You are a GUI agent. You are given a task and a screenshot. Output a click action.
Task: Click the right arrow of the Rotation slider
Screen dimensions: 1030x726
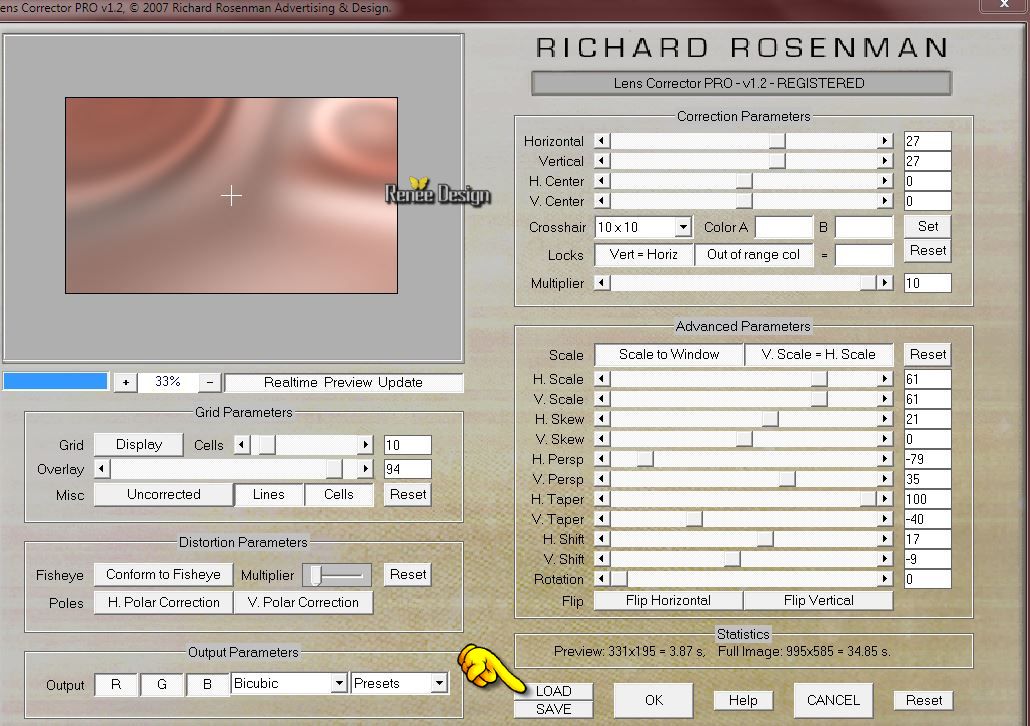click(x=885, y=579)
